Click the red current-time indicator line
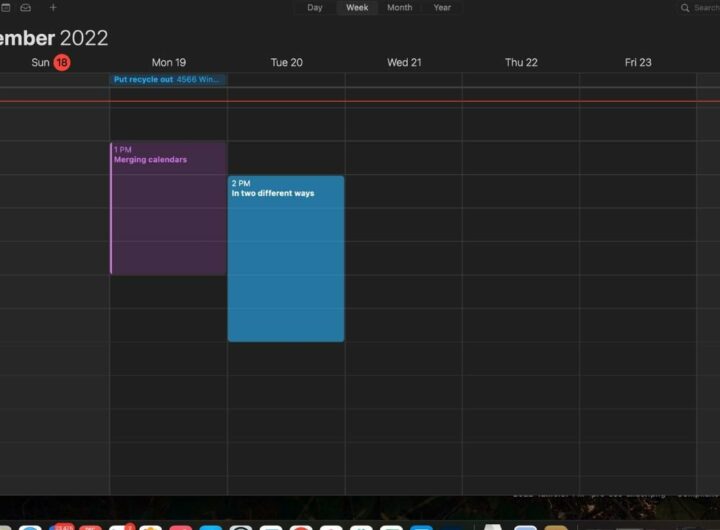The width and height of the screenshot is (720, 530). click(x=400, y=101)
